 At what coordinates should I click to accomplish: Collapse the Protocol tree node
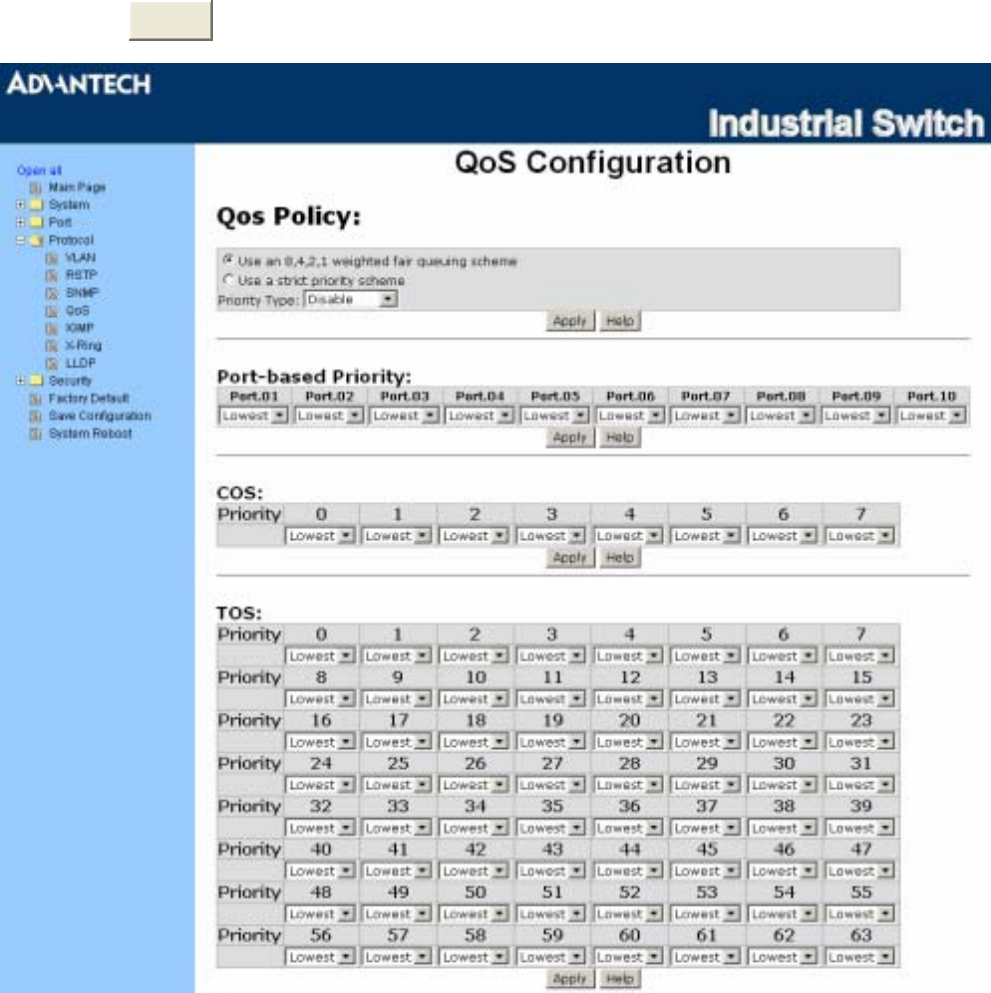pyautogui.click(x=22, y=240)
